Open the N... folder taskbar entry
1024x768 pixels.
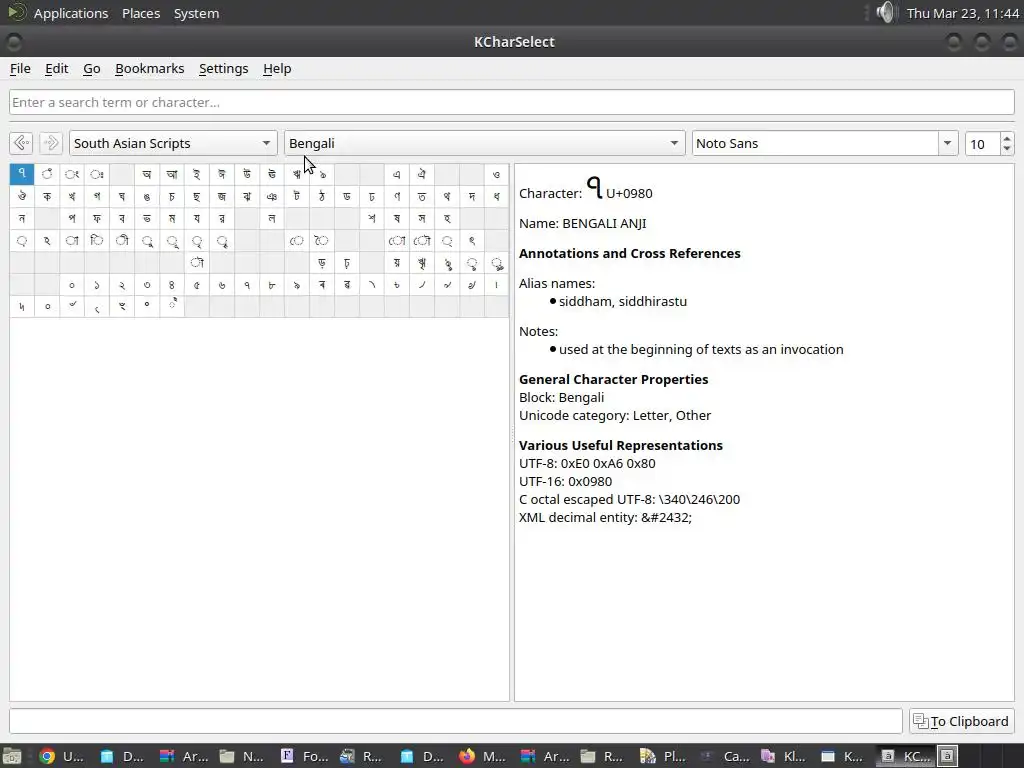tap(242, 756)
